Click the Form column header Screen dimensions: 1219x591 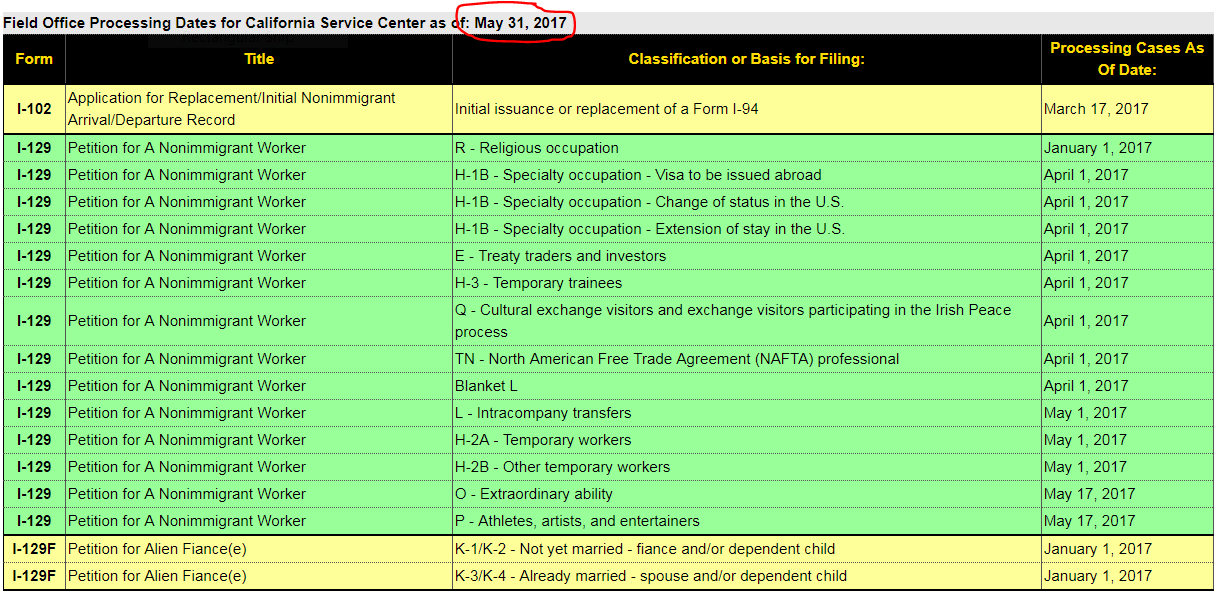tap(34, 59)
